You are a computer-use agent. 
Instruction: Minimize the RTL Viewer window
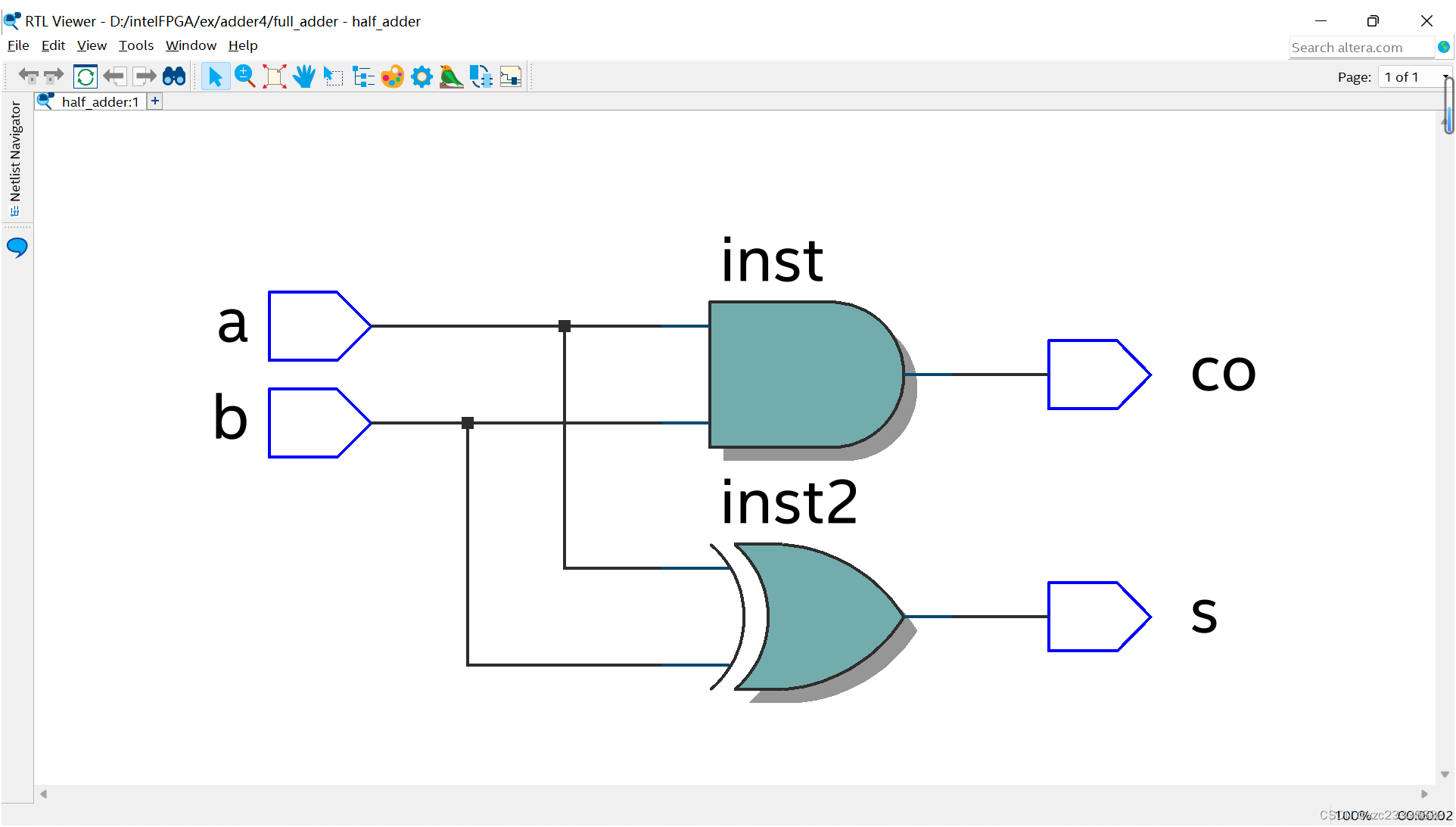click(x=1321, y=21)
